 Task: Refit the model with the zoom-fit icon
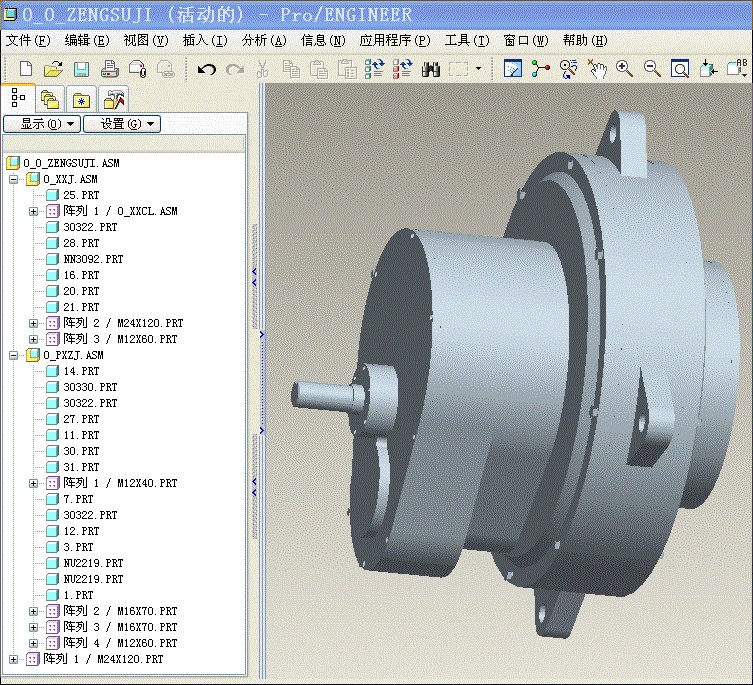[680, 69]
